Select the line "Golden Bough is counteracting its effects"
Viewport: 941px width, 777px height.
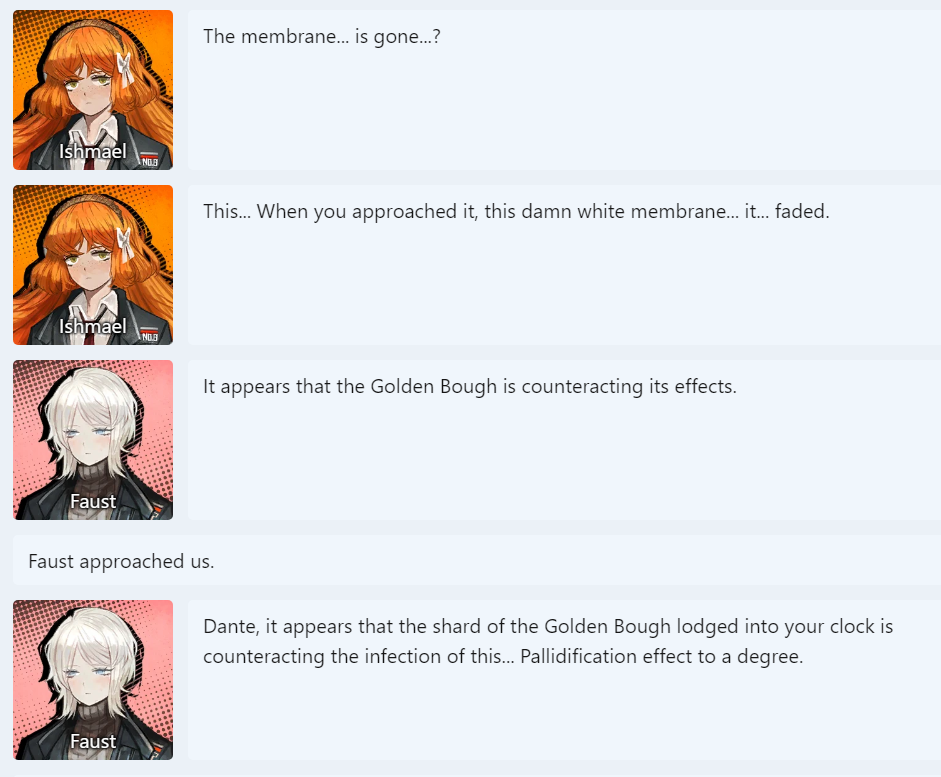553,386
